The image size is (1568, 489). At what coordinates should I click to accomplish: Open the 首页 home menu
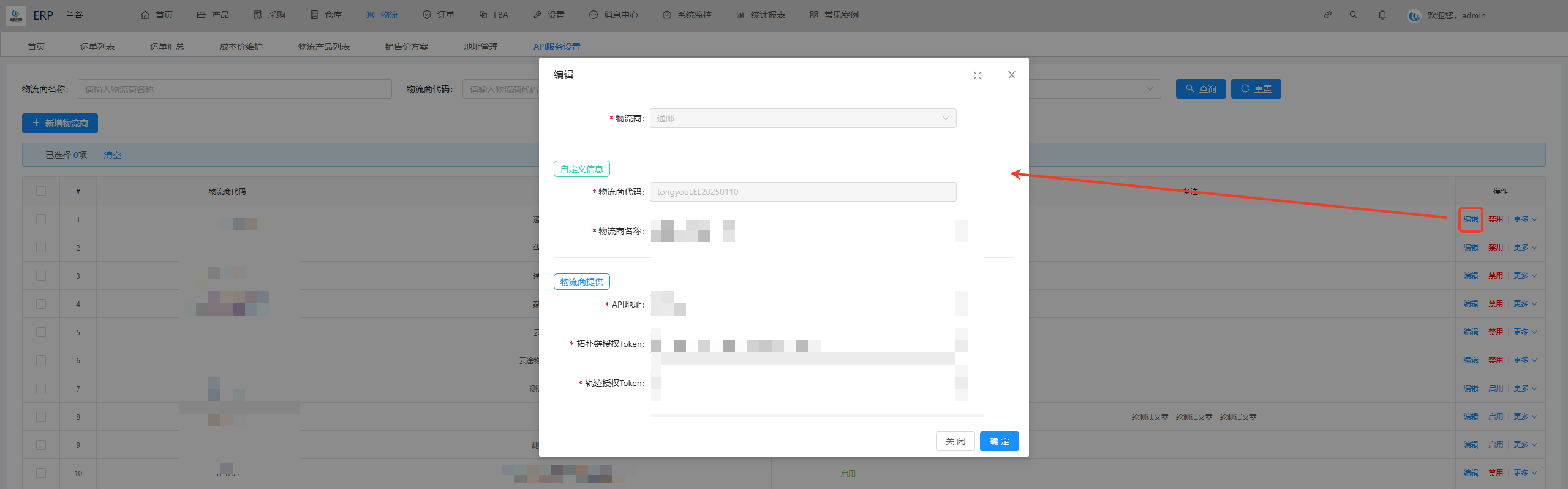click(157, 15)
